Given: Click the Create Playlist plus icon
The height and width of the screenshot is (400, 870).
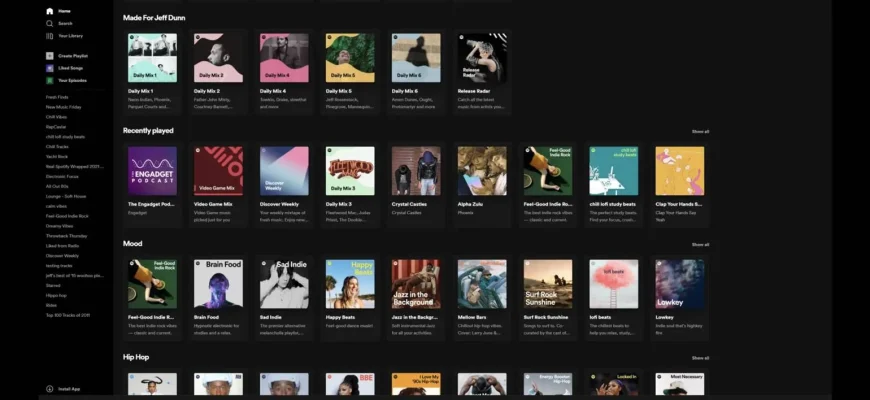Looking at the screenshot, I should click(x=49, y=56).
